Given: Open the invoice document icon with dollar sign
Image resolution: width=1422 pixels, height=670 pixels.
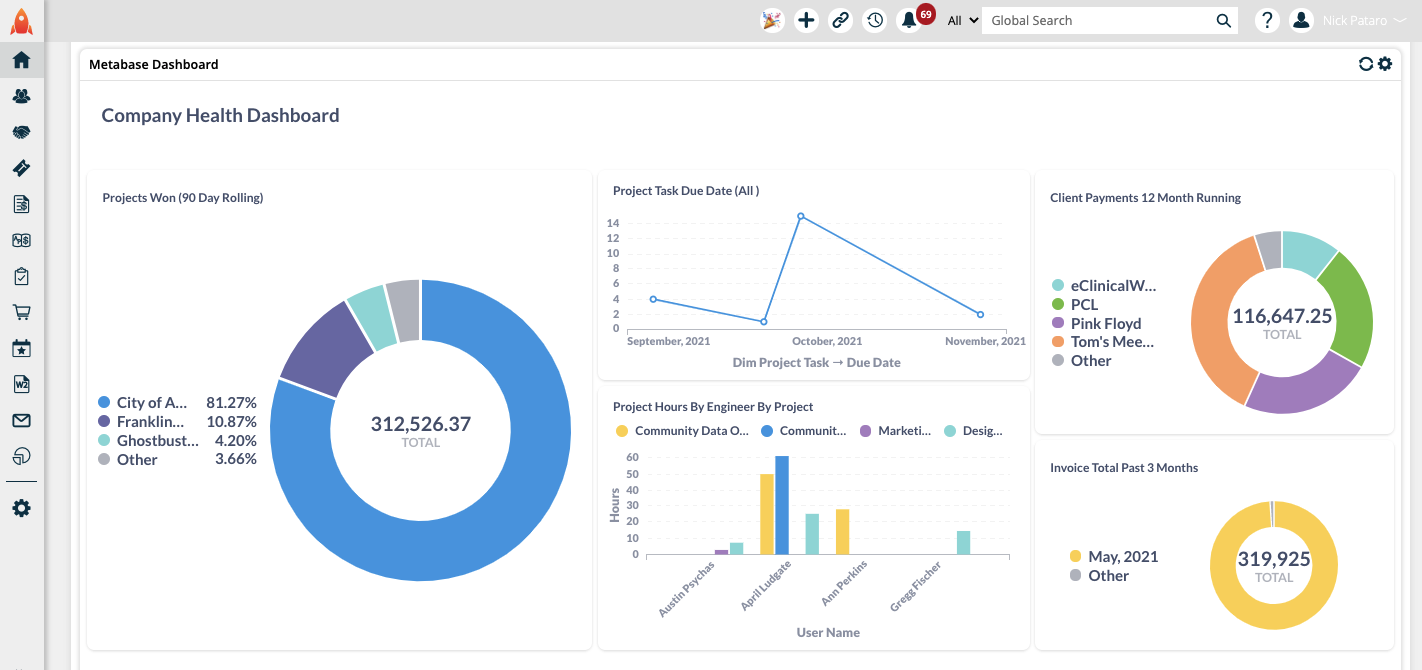Looking at the screenshot, I should (x=21, y=204).
